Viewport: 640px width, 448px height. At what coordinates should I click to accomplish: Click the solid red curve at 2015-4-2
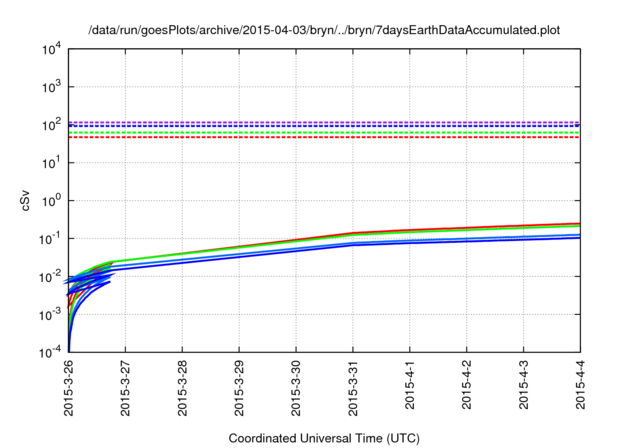tap(467, 228)
